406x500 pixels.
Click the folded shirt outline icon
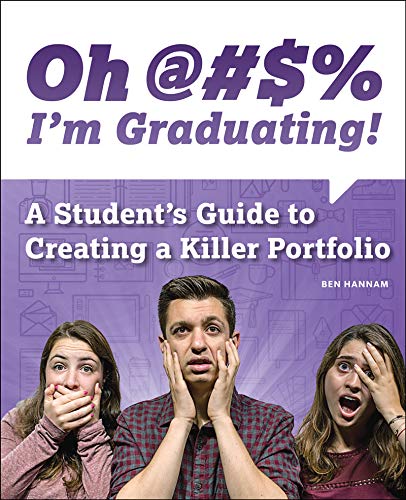click(367, 317)
